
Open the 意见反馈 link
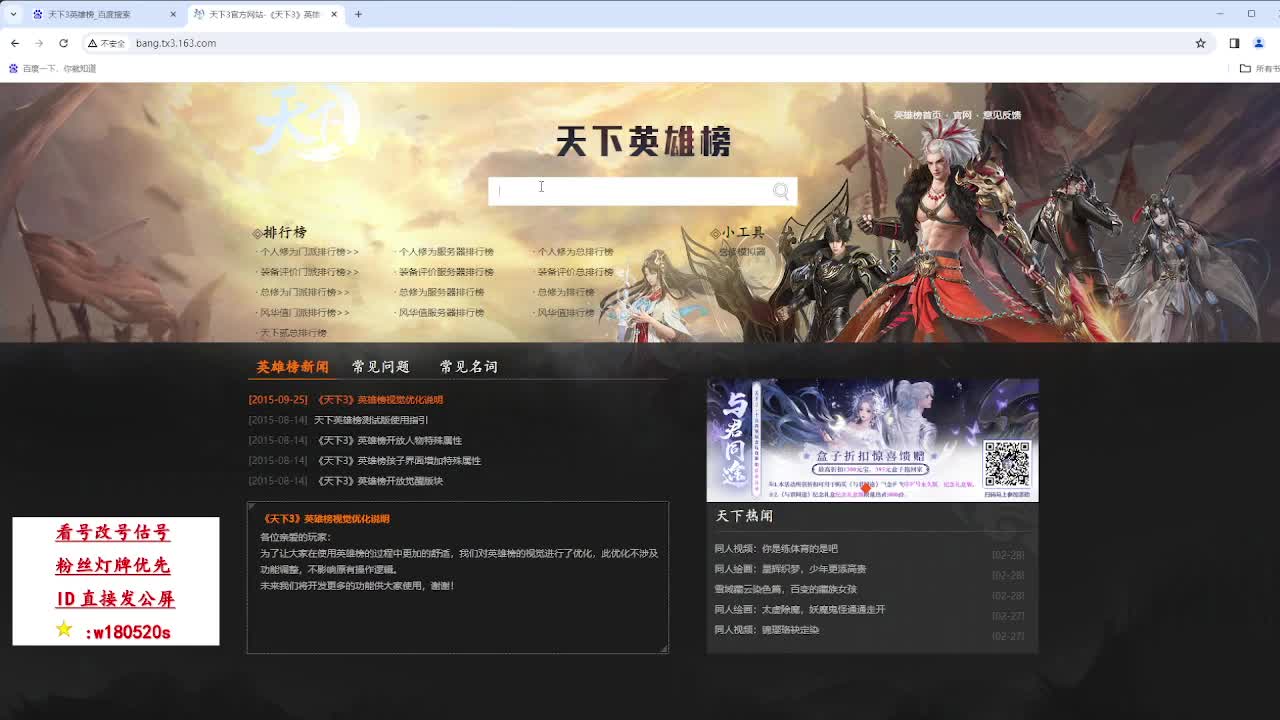coord(1001,115)
